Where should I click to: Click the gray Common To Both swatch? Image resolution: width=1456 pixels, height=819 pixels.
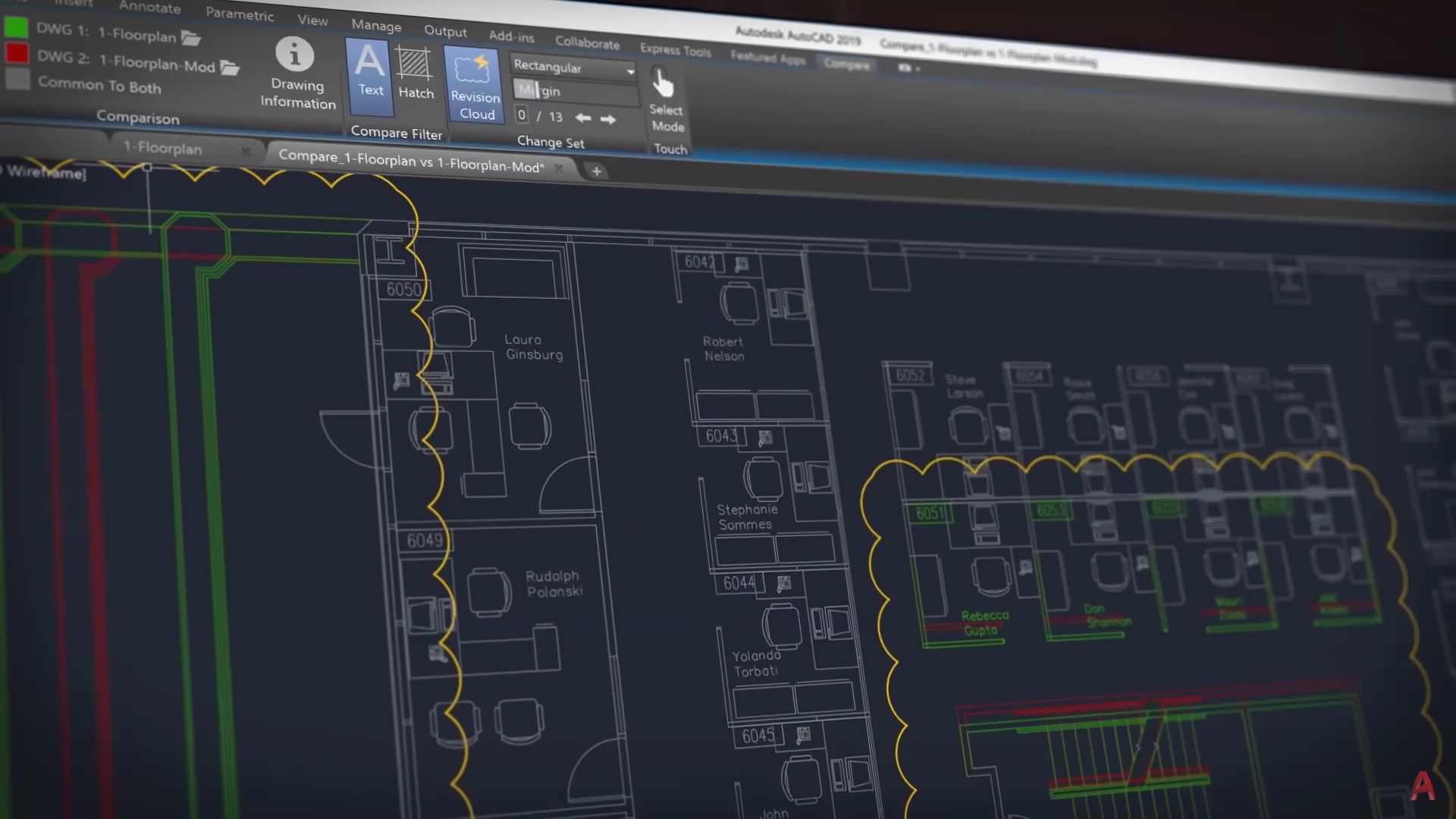click(x=17, y=79)
